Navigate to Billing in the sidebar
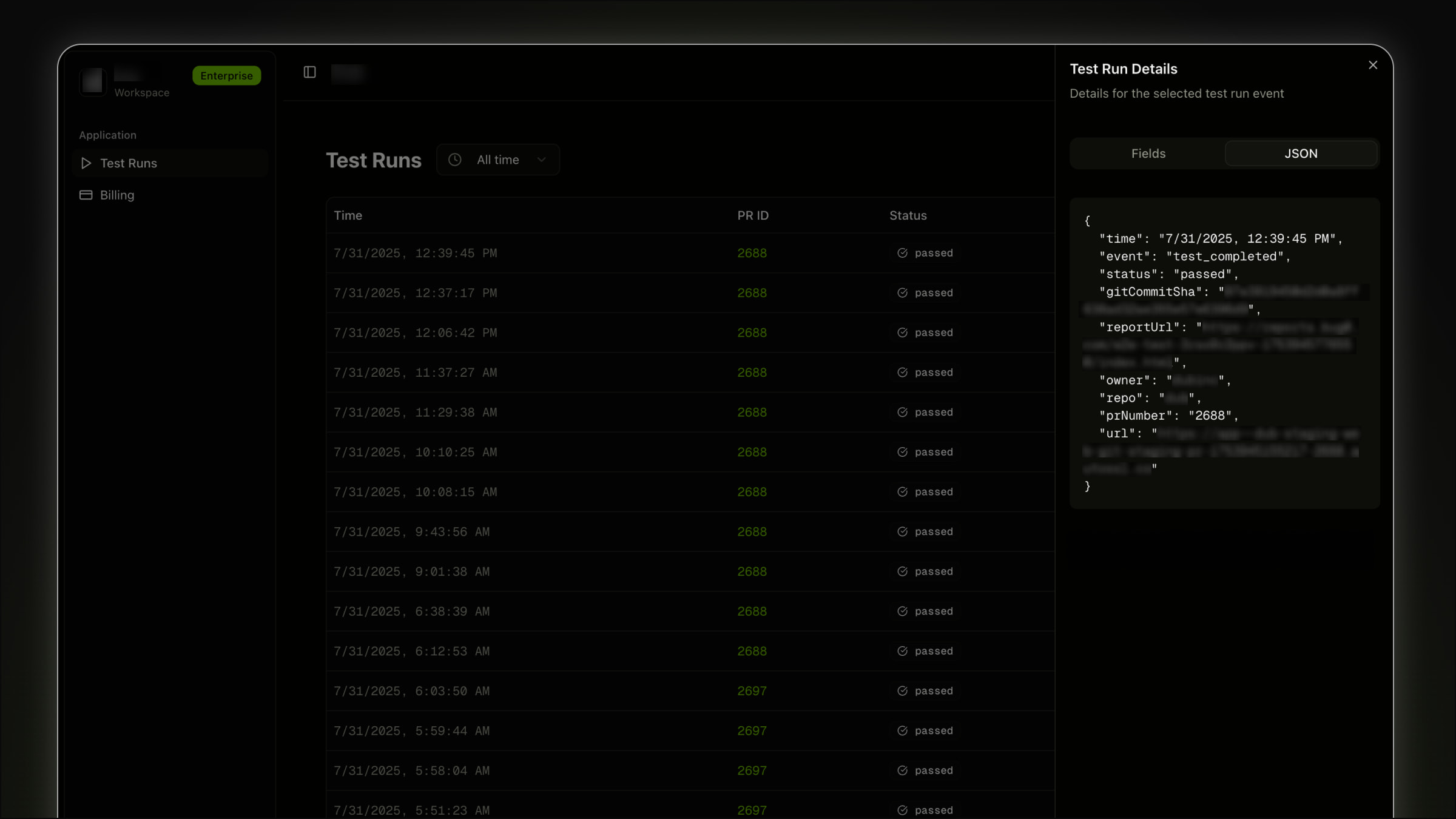Image resolution: width=1456 pixels, height=819 pixels. coord(117,195)
